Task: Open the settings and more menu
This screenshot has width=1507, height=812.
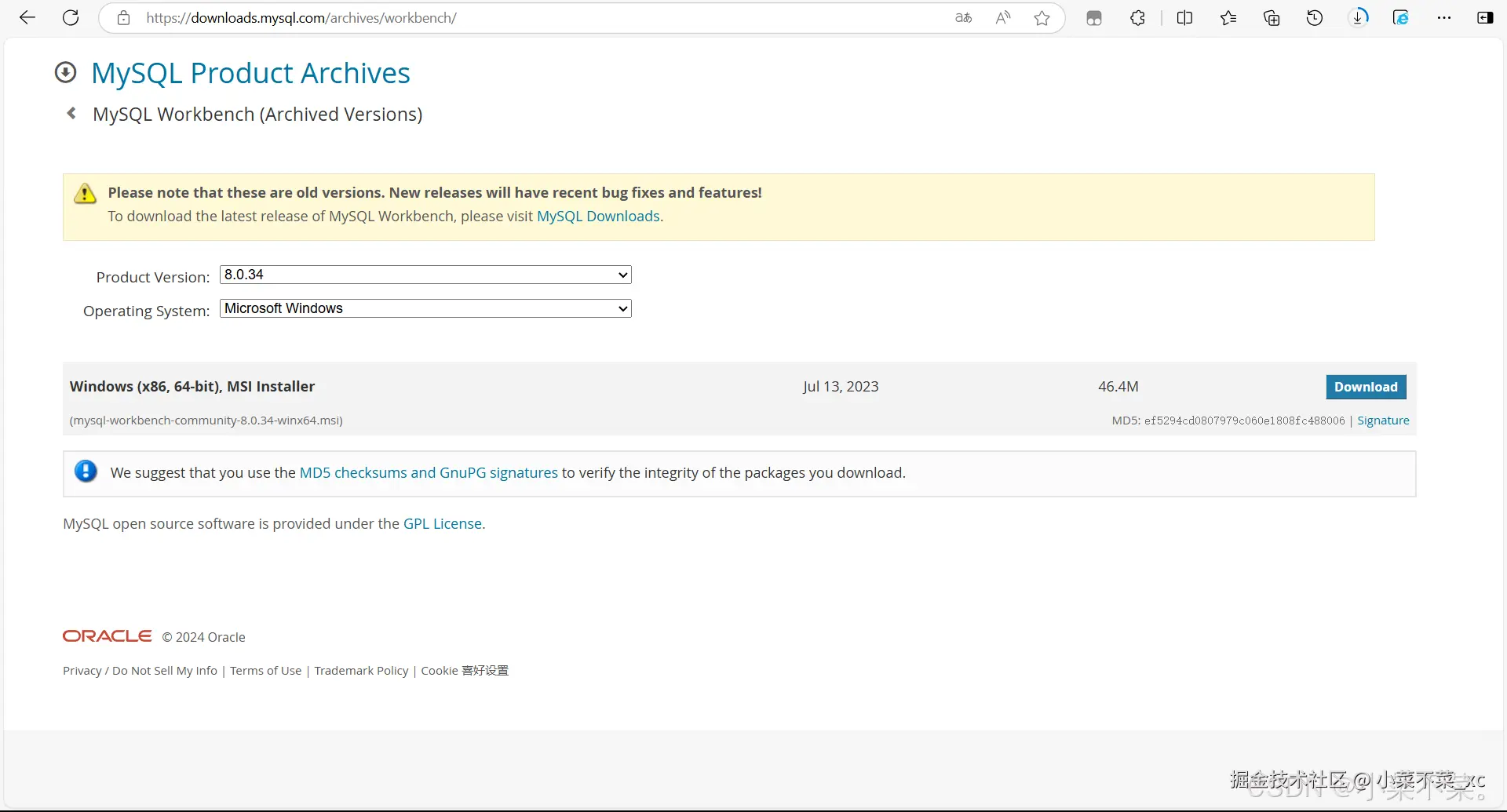Action: tap(1444, 18)
